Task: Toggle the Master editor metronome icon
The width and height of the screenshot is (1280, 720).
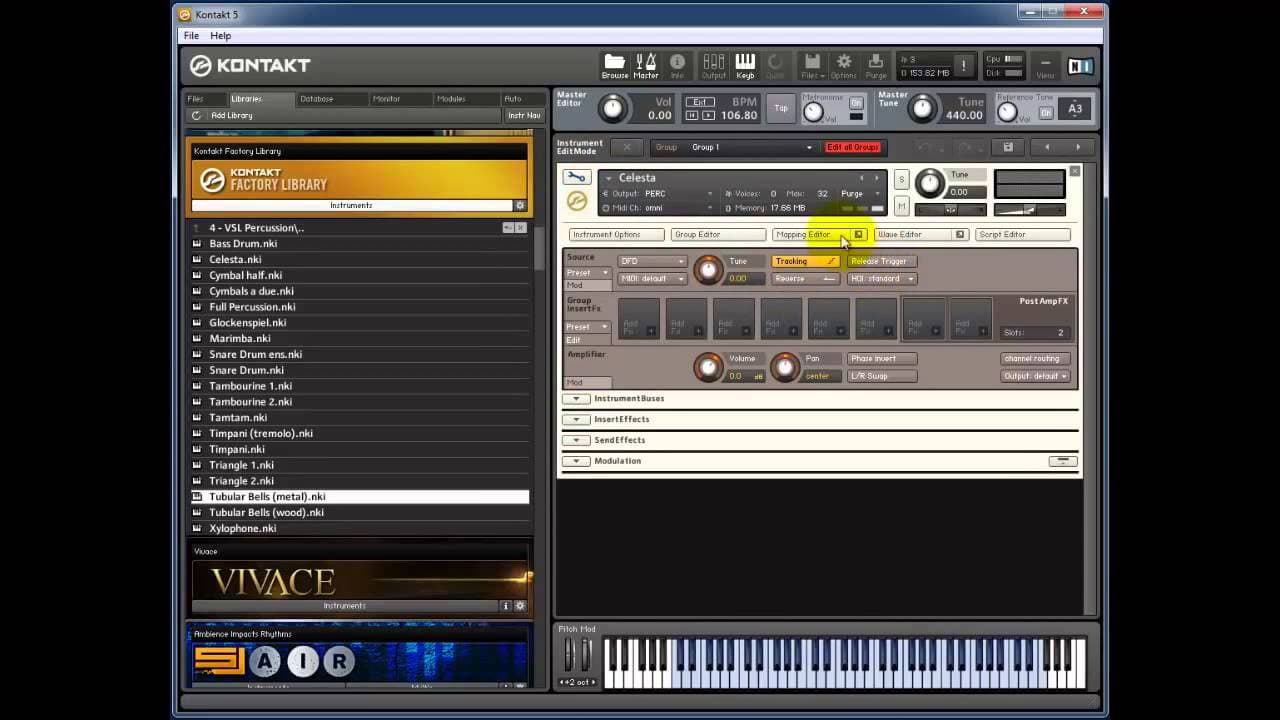Action: [x=646, y=66]
